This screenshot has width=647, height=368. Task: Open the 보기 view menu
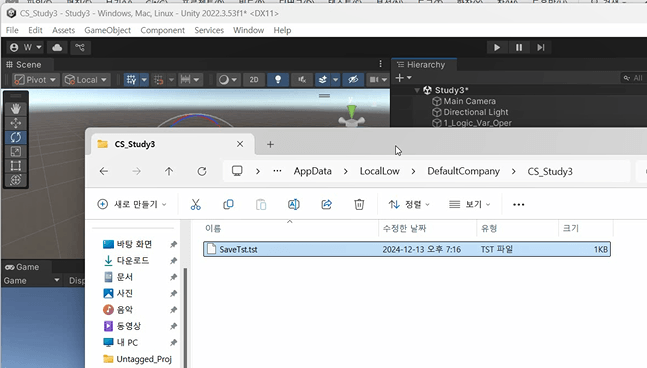pyautogui.click(x=470, y=204)
